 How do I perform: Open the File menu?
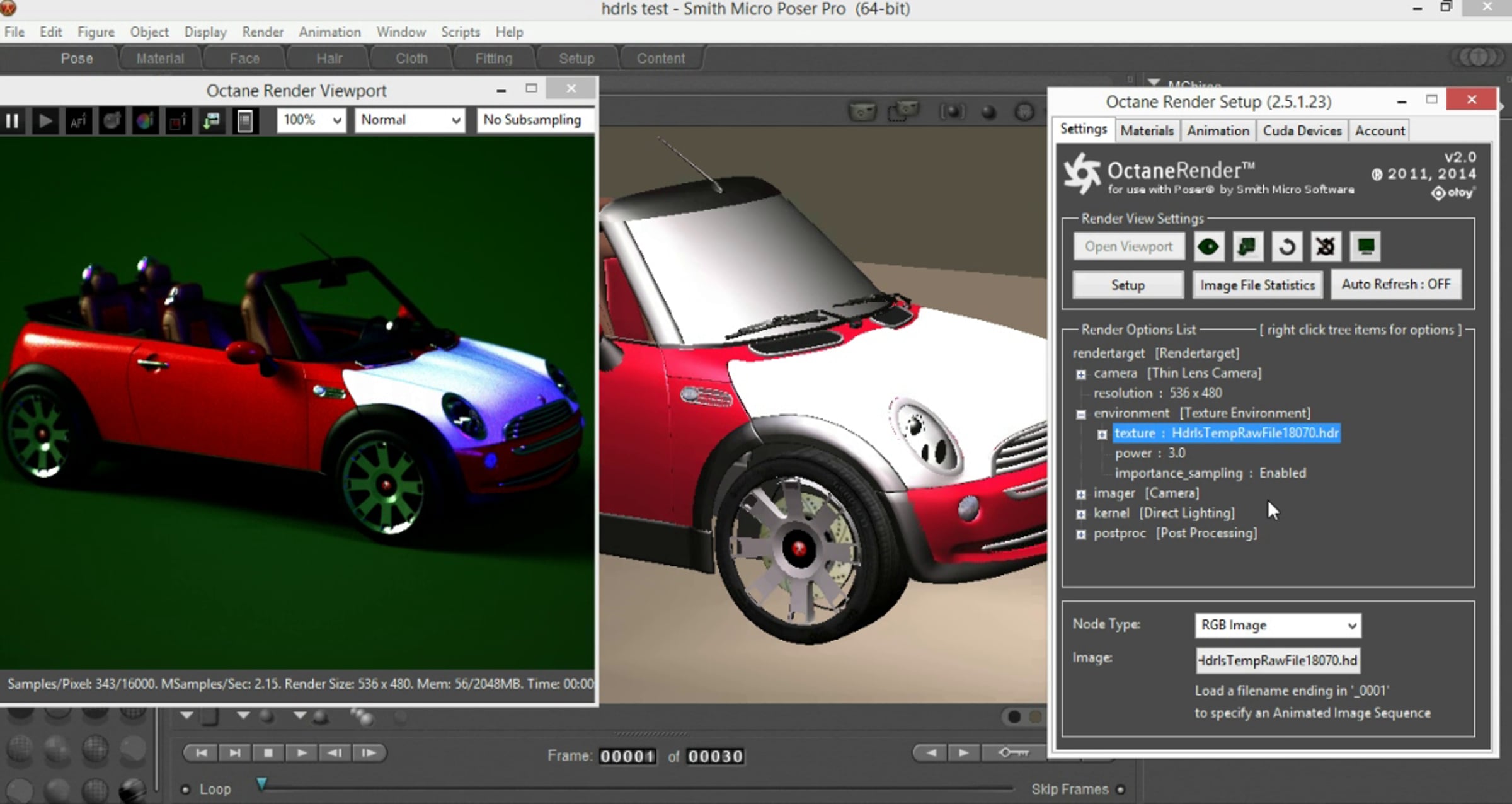14,32
